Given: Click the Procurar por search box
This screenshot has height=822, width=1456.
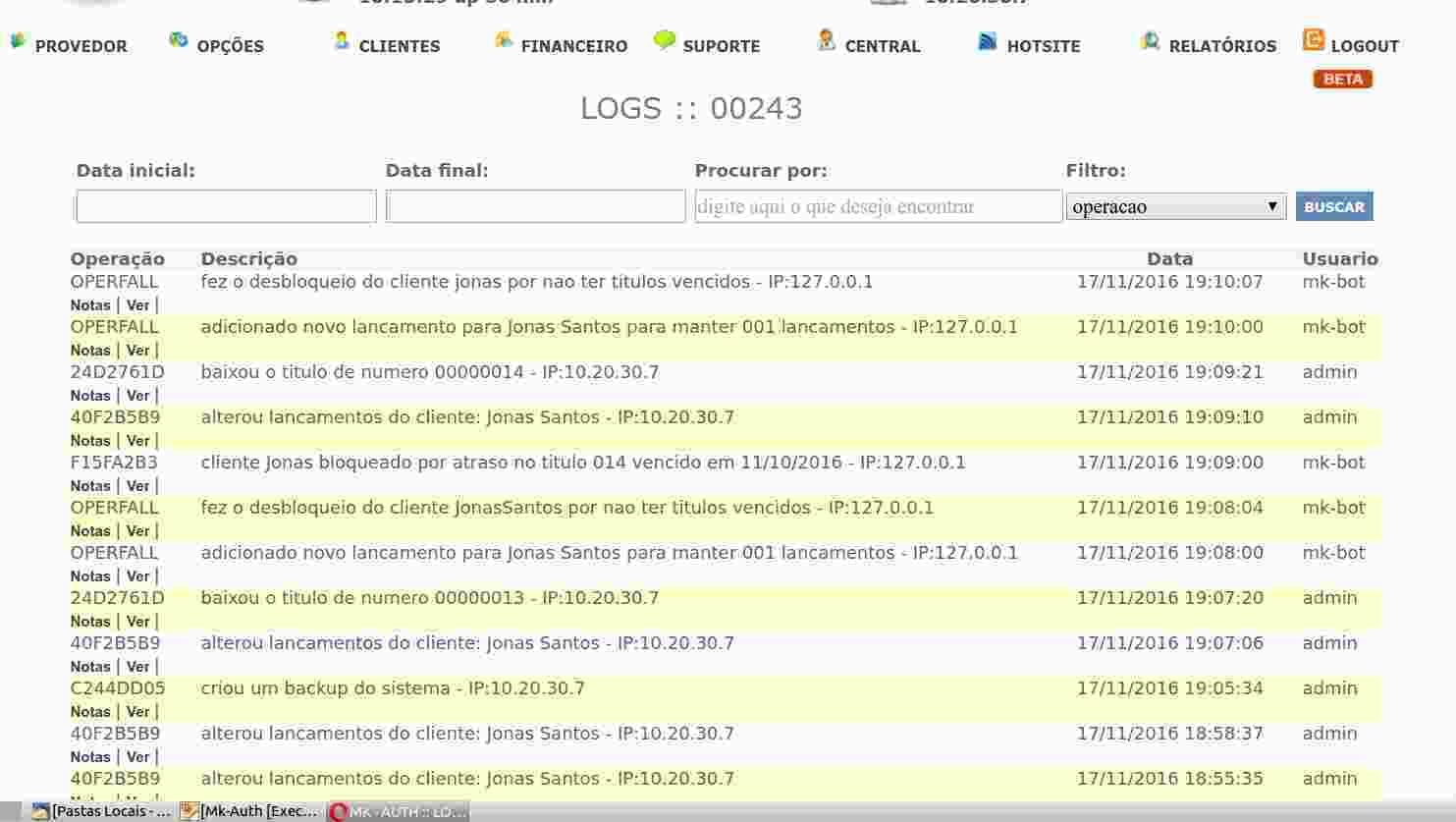Looking at the screenshot, I should point(878,206).
